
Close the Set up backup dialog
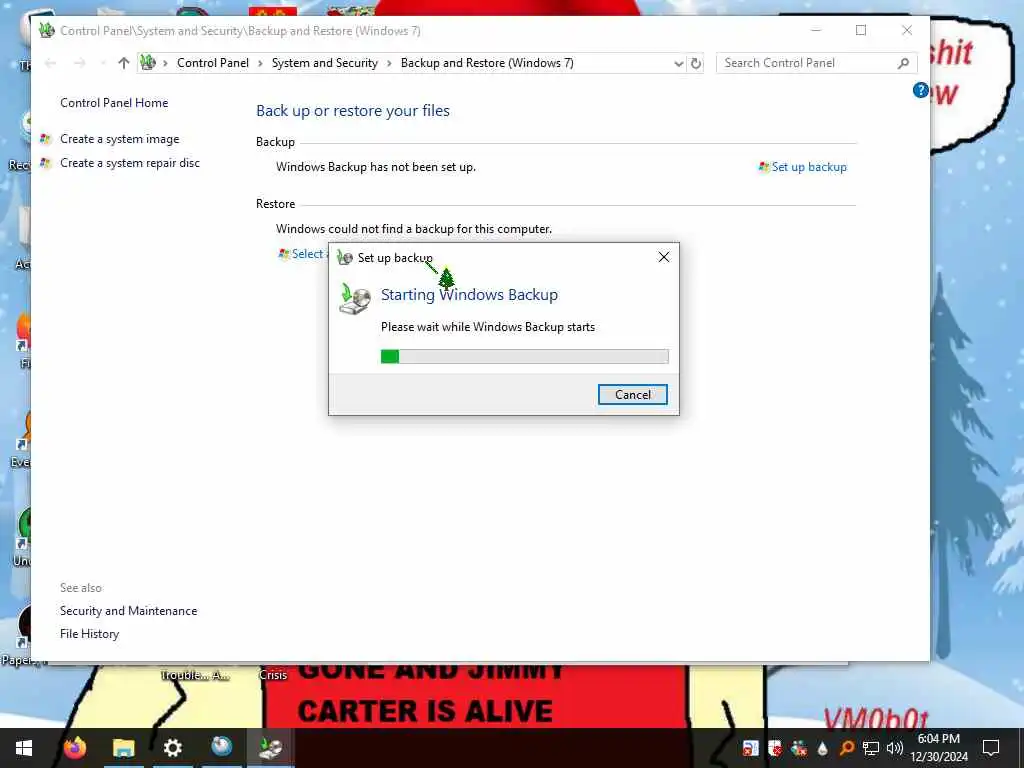664,257
